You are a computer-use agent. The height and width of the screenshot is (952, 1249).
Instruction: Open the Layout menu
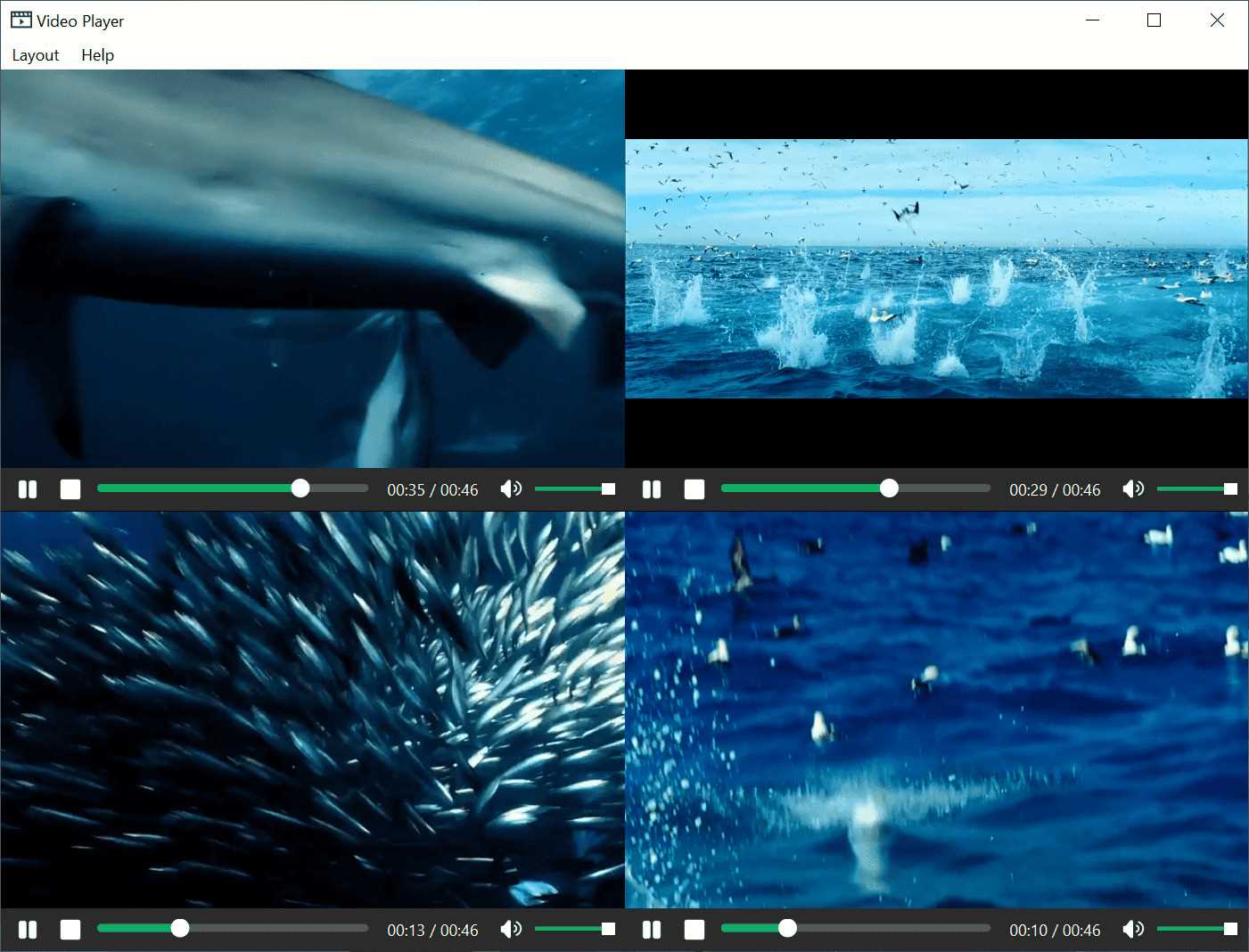click(x=36, y=55)
